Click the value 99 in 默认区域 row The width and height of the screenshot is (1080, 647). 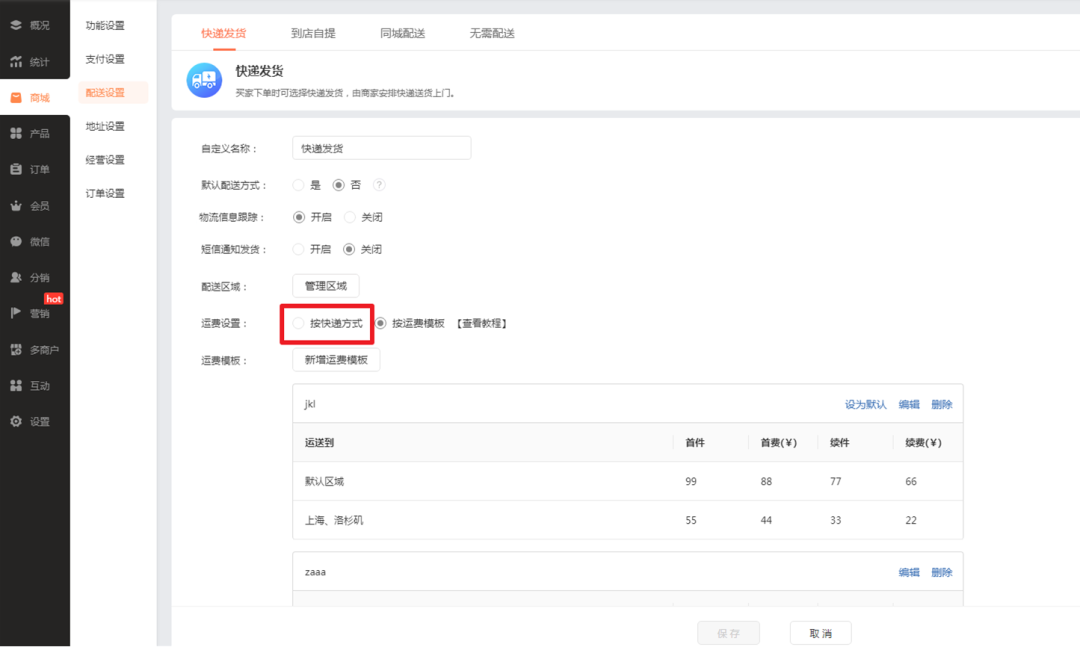pos(691,482)
